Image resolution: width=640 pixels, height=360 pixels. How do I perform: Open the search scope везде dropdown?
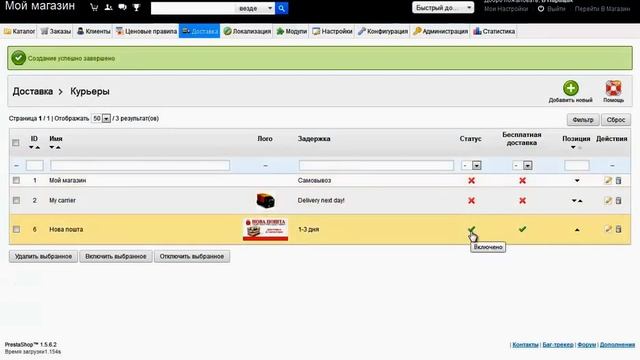click(x=255, y=8)
